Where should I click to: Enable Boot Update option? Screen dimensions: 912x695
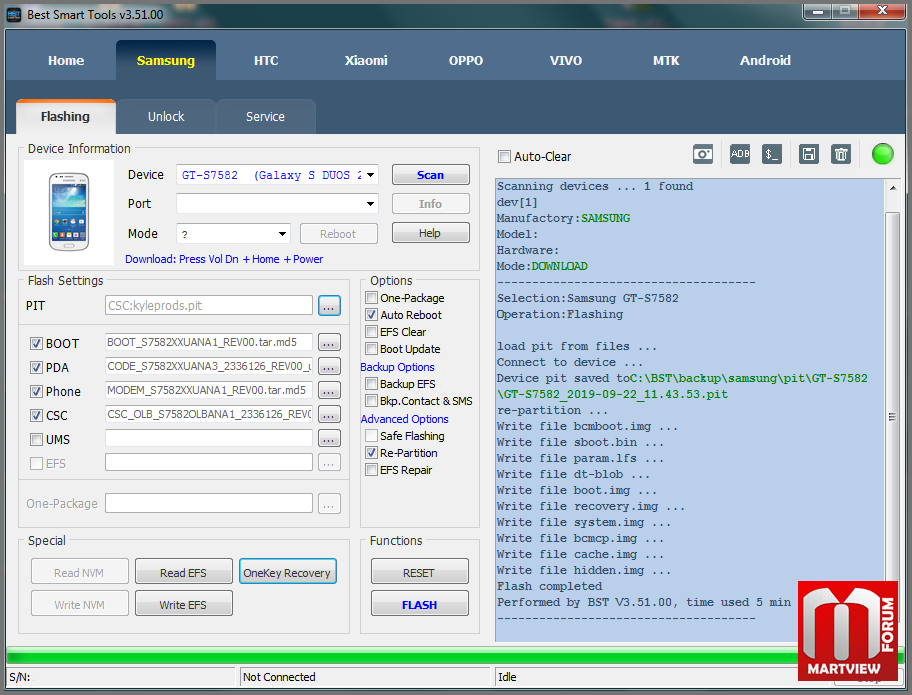(x=372, y=348)
